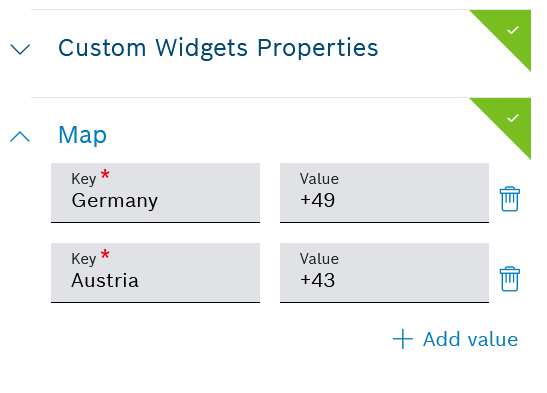
Task: Edit the +49 value field
Action: pyautogui.click(x=384, y=192)
